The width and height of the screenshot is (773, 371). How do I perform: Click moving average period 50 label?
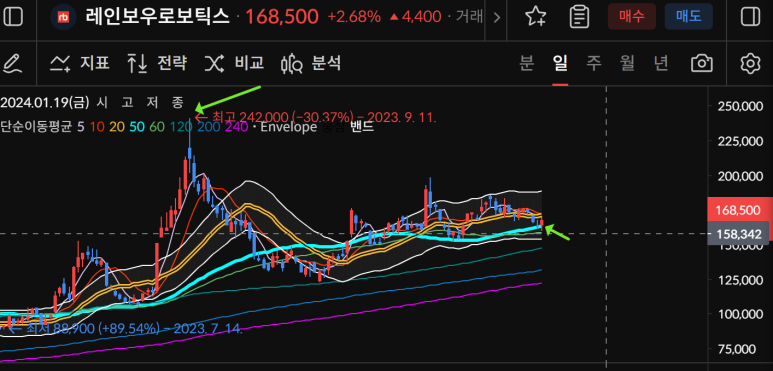[x=137, y=127]
